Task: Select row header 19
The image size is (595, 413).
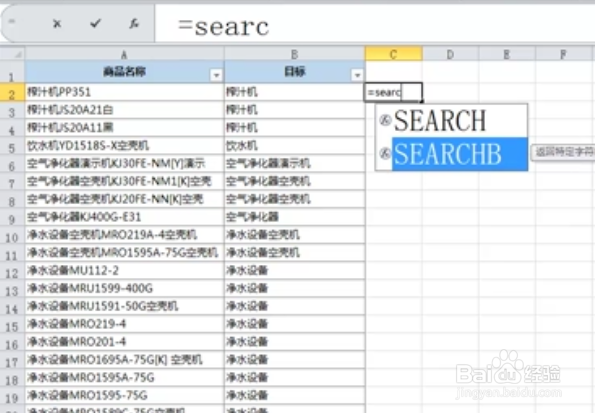Action: 12,397
